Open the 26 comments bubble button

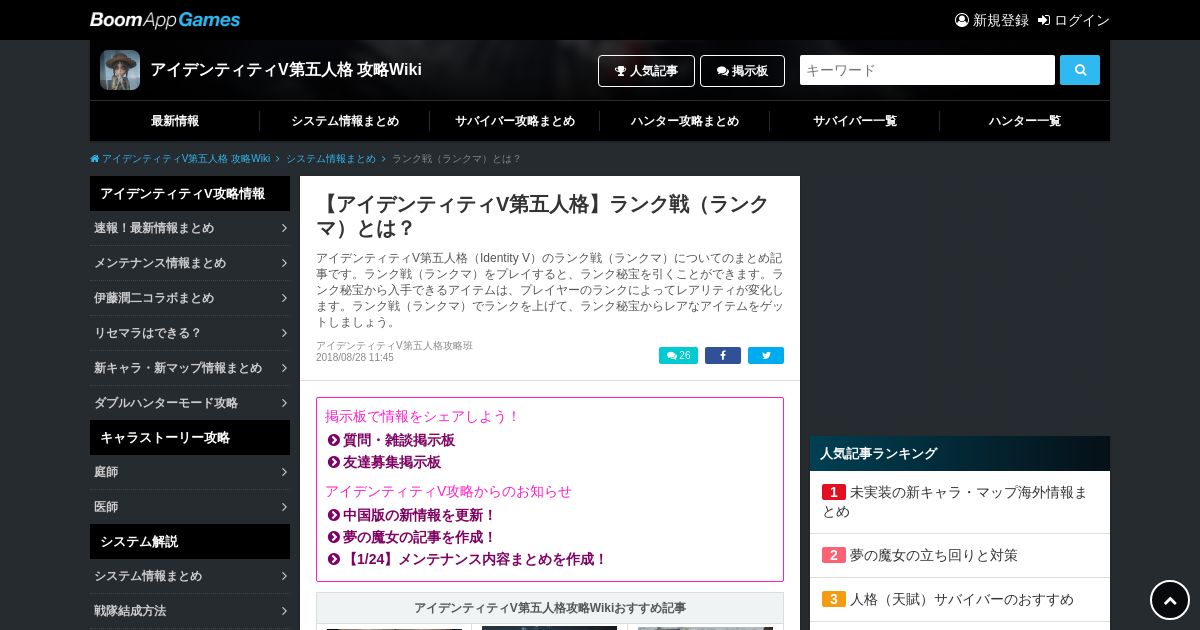click(678, 356)
